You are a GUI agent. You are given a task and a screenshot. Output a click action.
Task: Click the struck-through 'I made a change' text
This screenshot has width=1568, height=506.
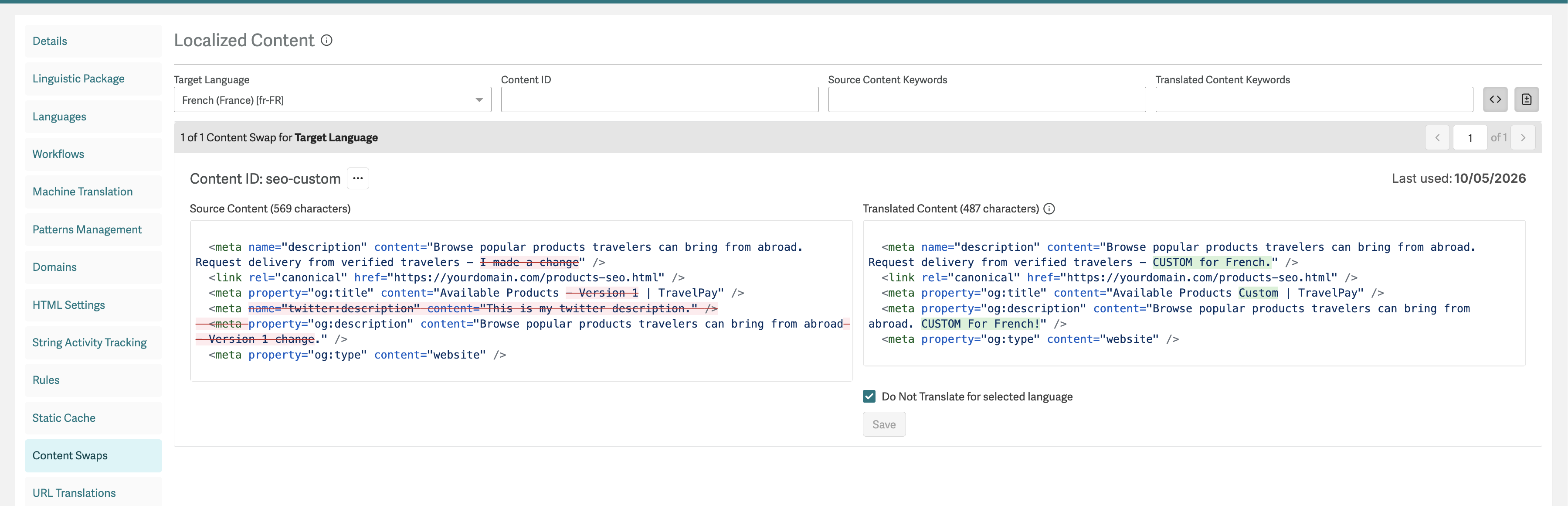529,263
